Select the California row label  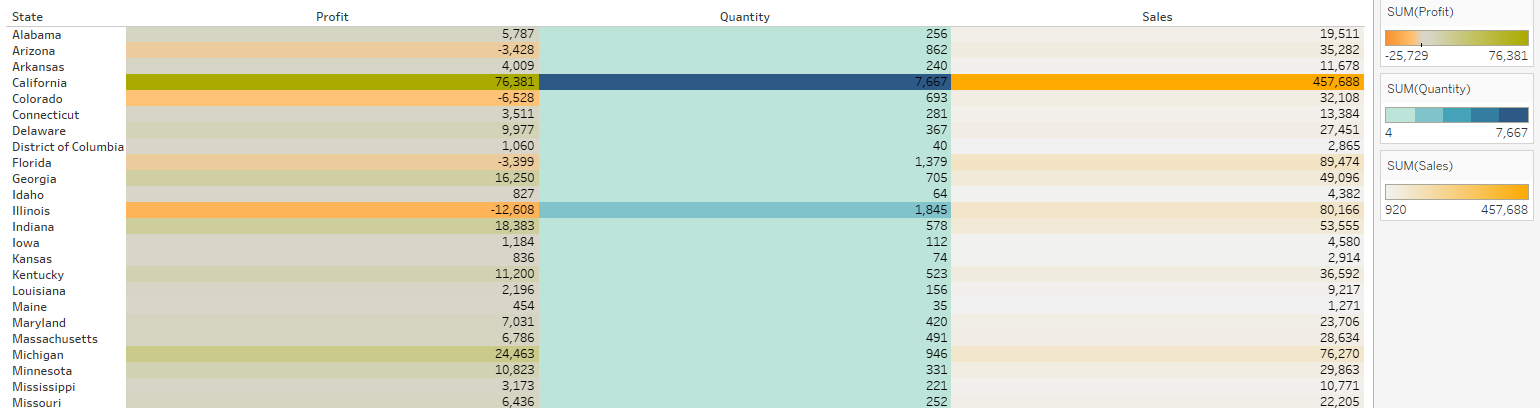click(x=38, y=83)
